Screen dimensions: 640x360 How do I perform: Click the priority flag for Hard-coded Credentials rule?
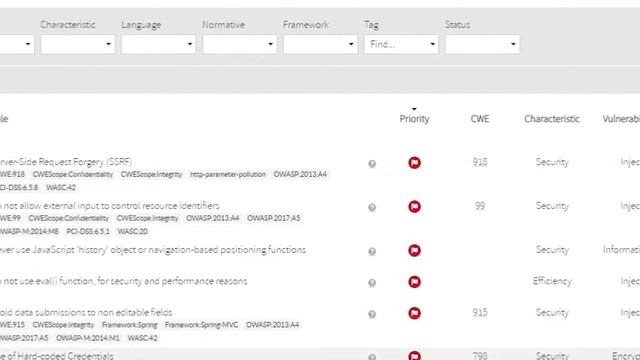(x=414, y=356)
